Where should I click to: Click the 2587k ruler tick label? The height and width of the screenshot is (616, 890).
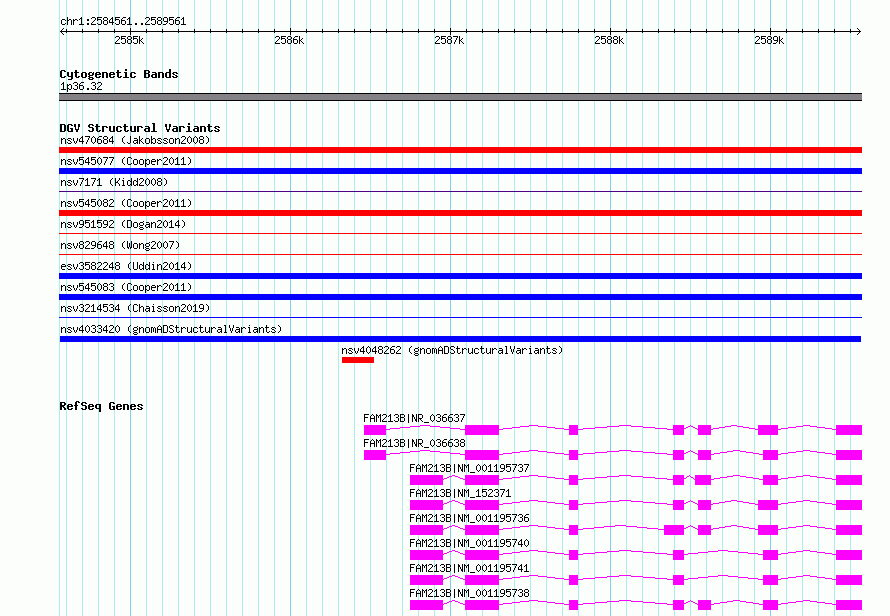click(x=449, y=40)
